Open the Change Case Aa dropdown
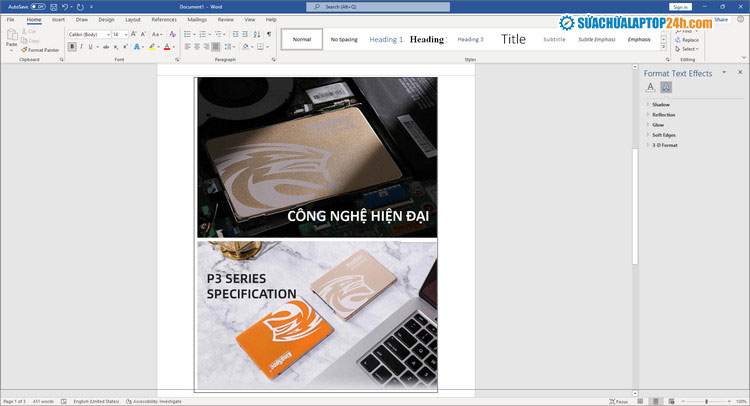 click(x=156, y=34)
